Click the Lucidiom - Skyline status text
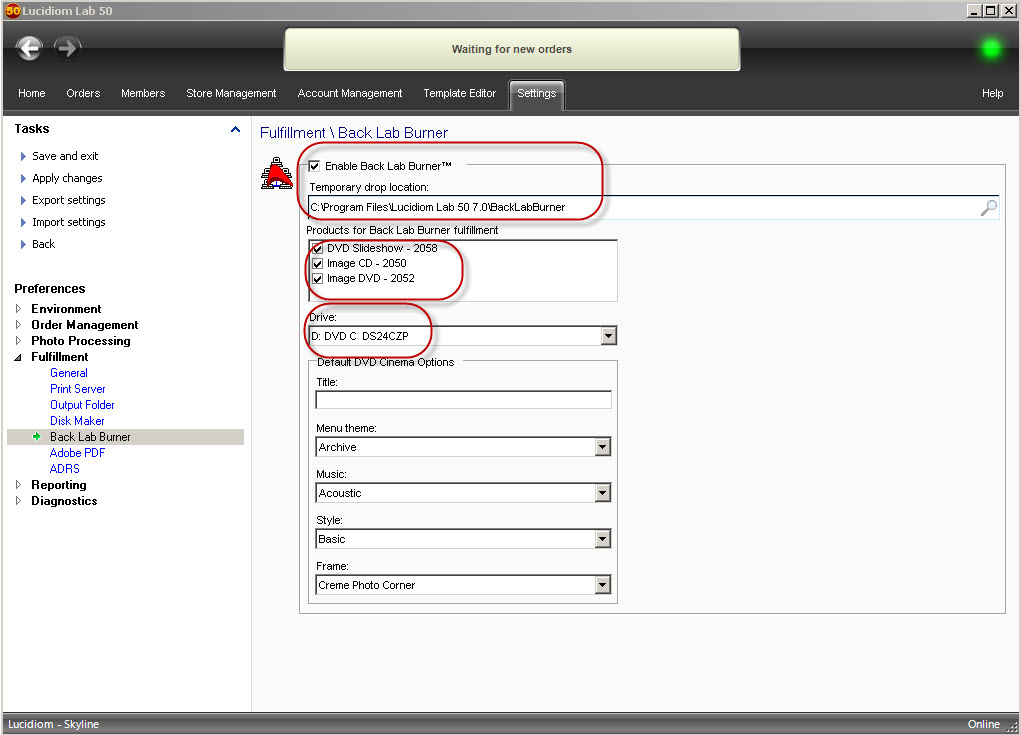Screen dimensions: 1021x735 coord(53,724)
